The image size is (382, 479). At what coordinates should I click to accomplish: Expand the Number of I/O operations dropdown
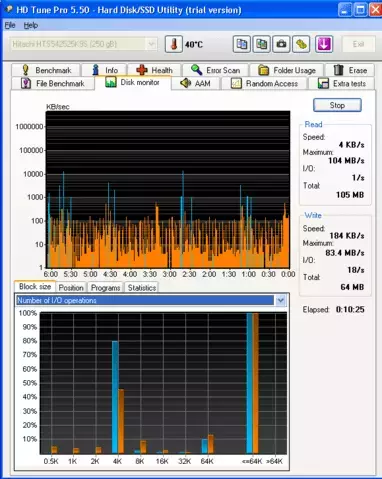[x=280, y=300]
